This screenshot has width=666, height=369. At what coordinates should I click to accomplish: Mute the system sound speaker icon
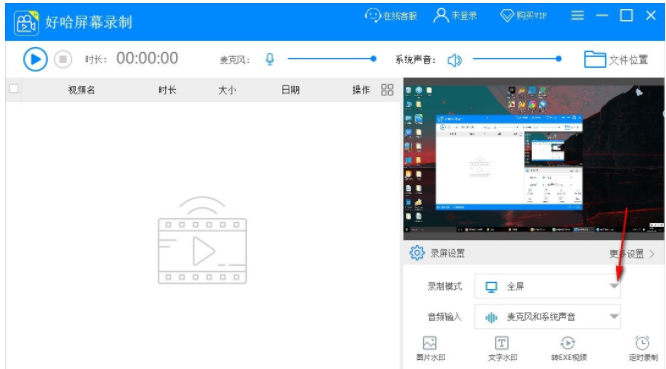(454, 60)
